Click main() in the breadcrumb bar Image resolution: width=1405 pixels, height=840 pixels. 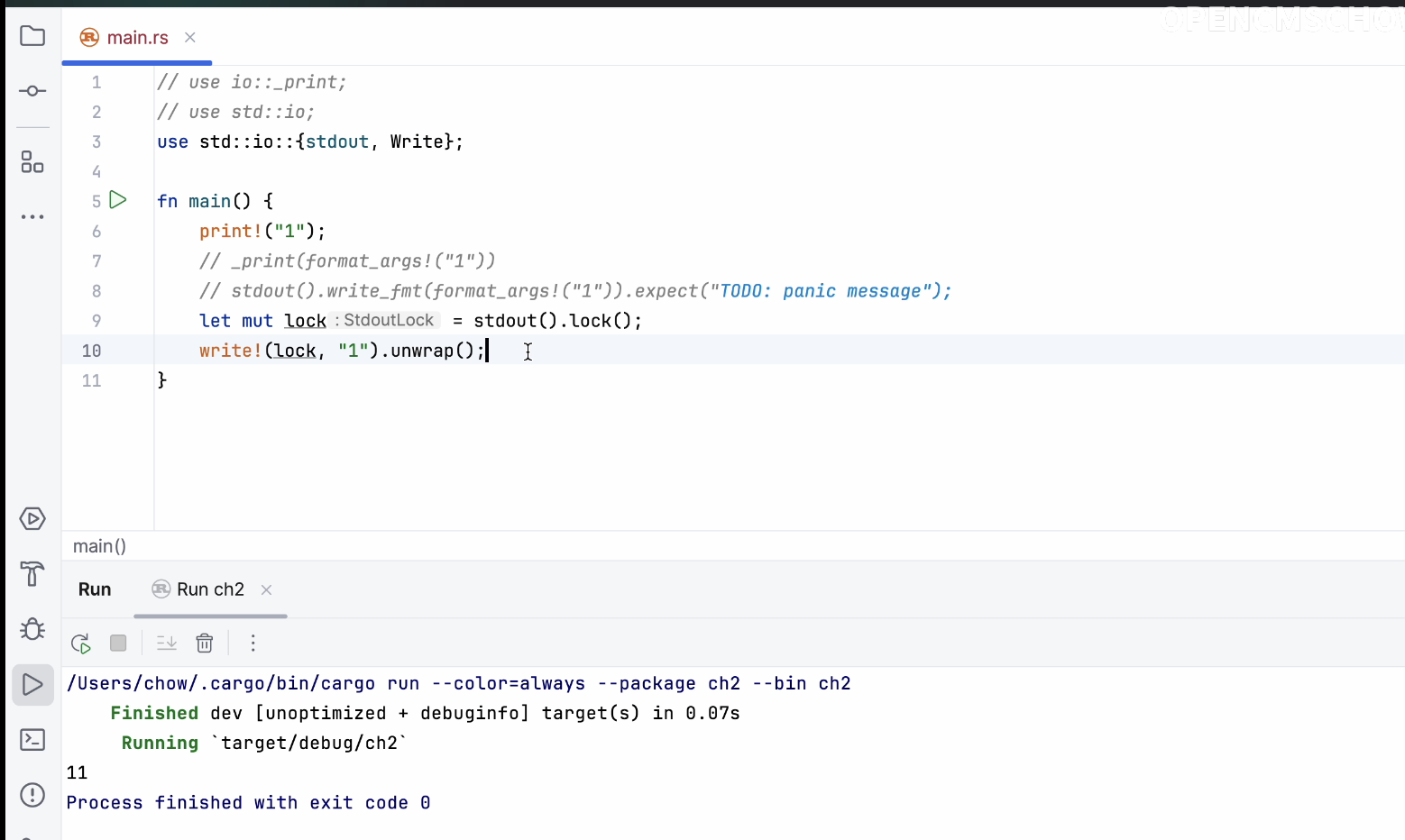click(x=99, y=546)
